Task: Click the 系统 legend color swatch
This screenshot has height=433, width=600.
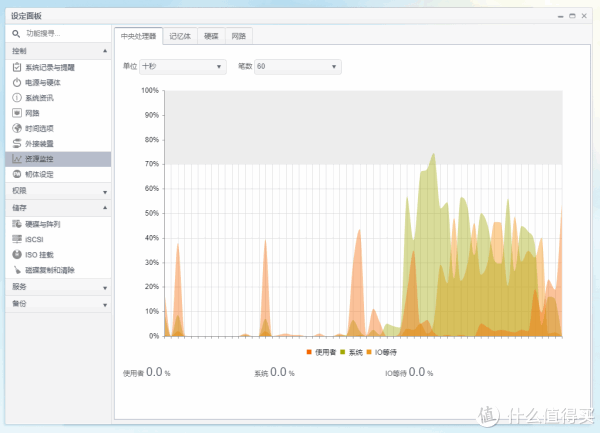Action: 342,352
